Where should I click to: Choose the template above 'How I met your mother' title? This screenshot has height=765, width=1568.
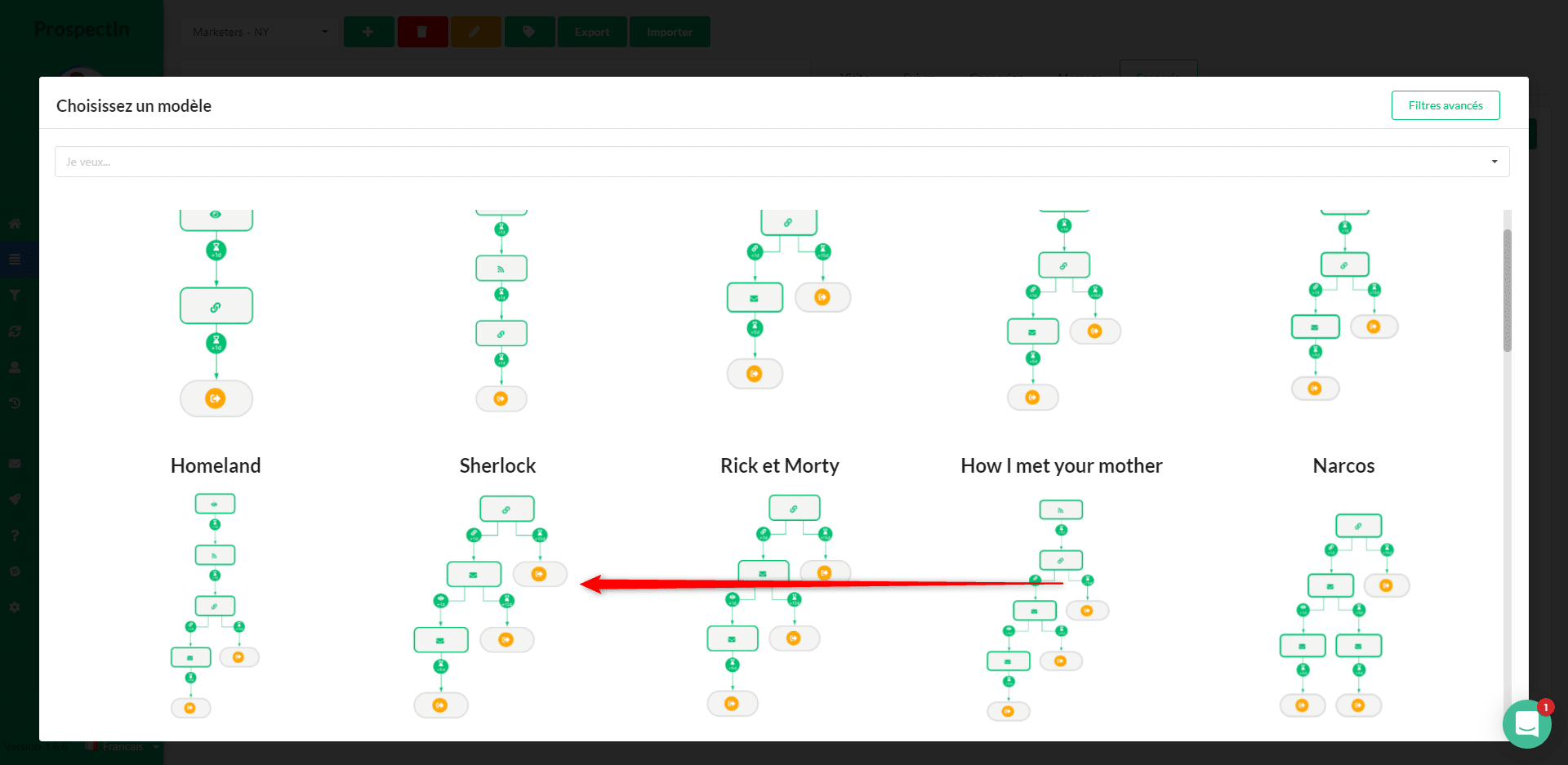click(1063, 310)
